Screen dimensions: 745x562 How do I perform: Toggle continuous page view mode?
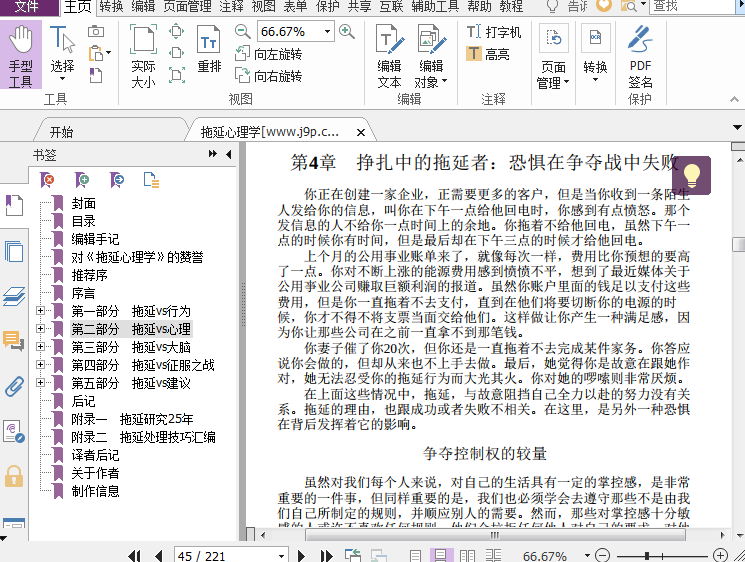tap(440, 556)
